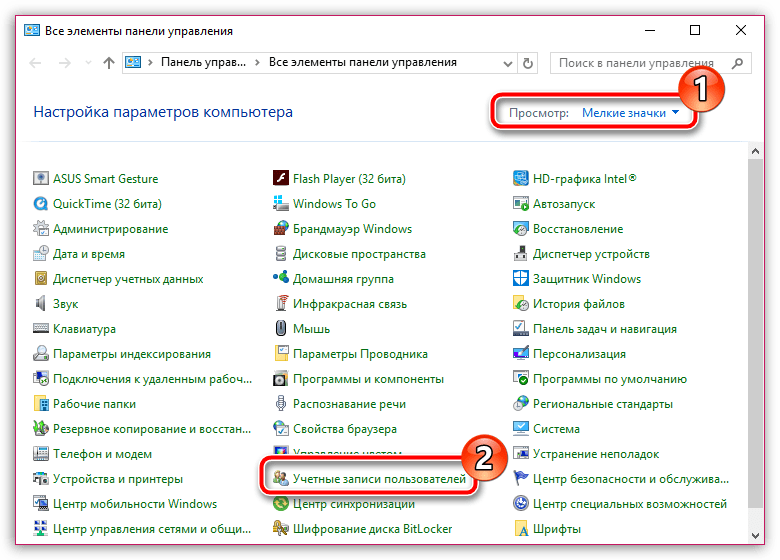Open Устройства и принтеры
Viewport: 780px width, 560px height.
coord(108,479)
